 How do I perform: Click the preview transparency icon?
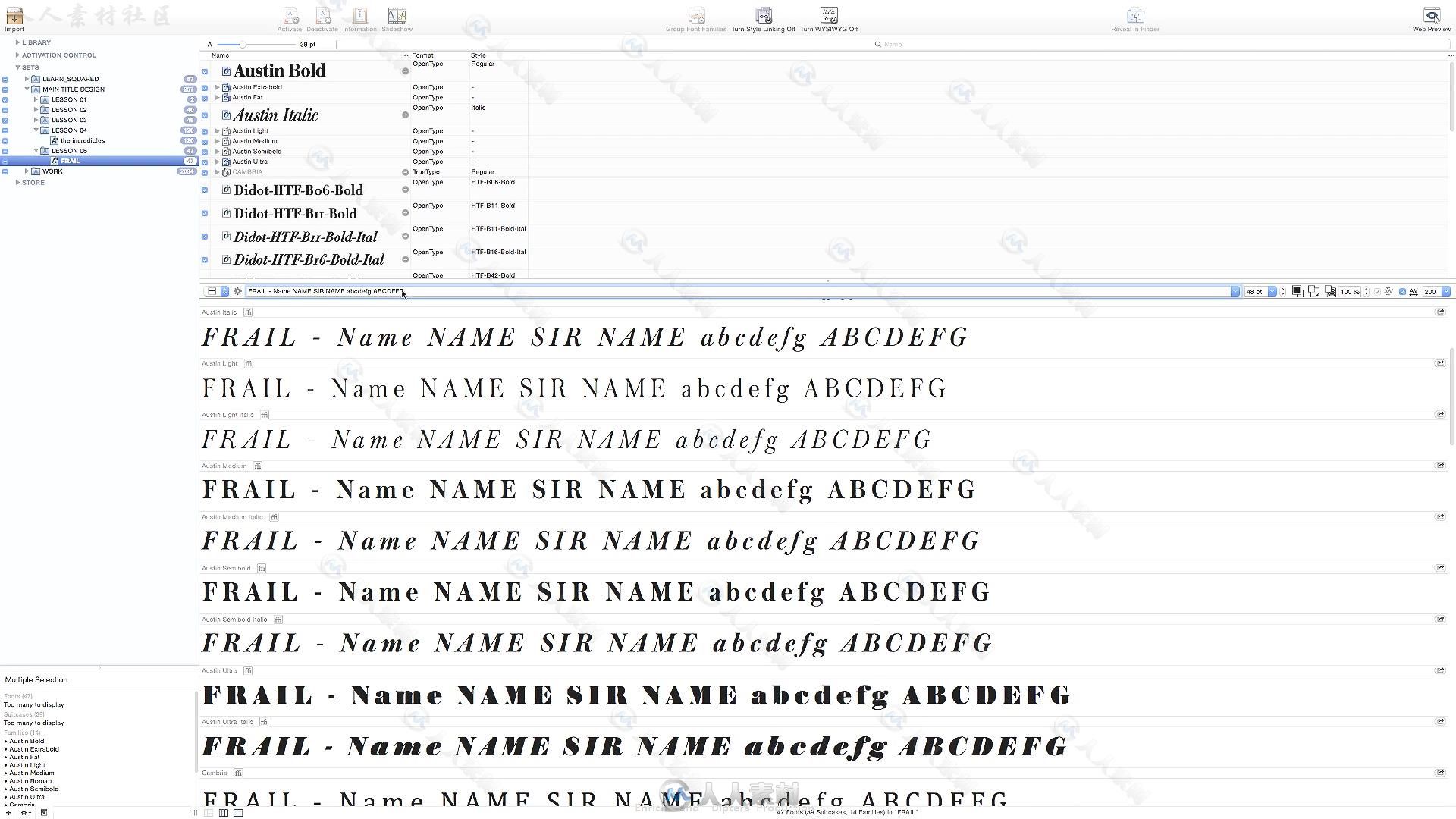pyautogui.click(x=1330, y=291)
